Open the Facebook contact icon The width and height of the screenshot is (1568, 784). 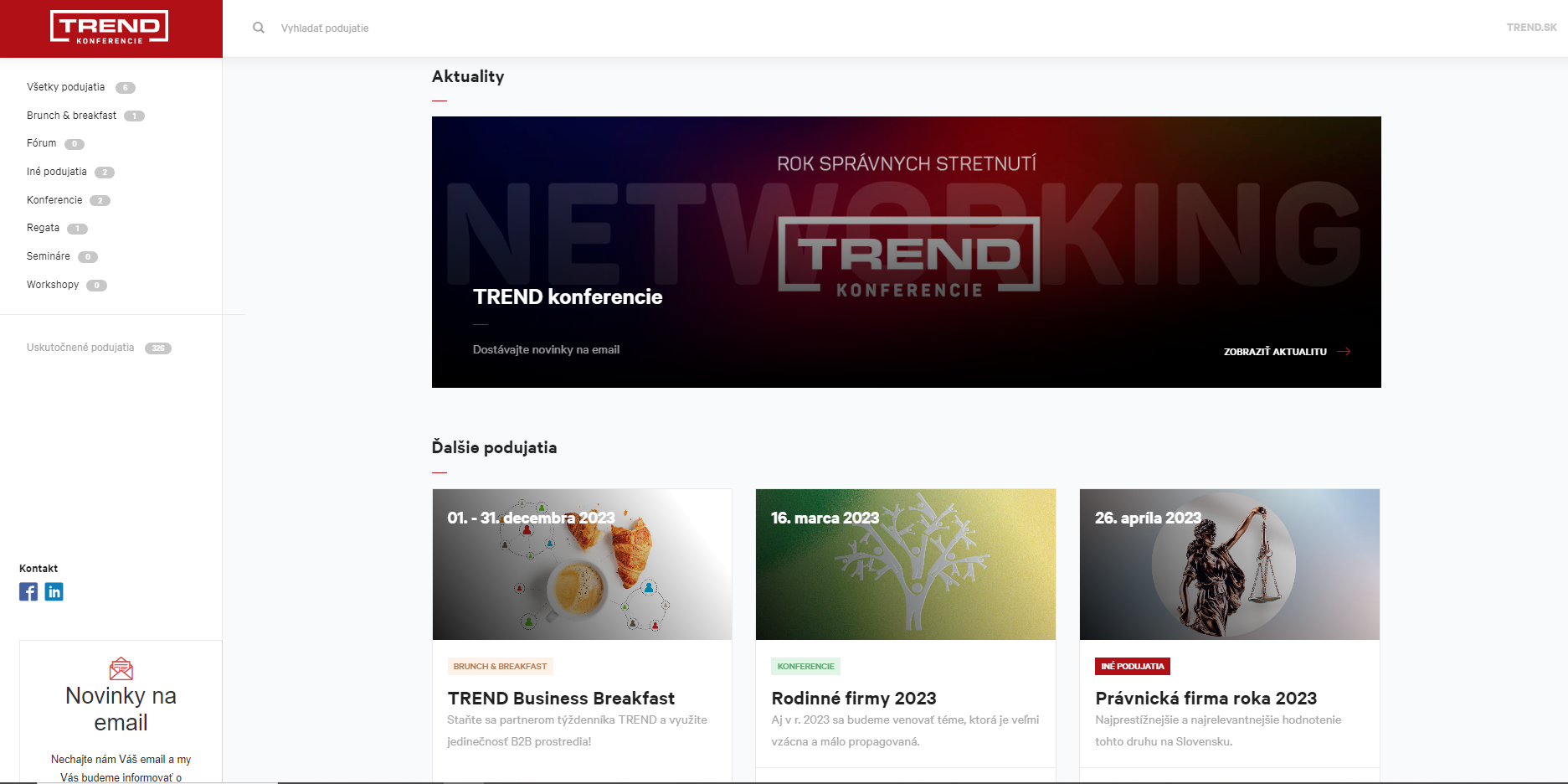pos(28,592)
